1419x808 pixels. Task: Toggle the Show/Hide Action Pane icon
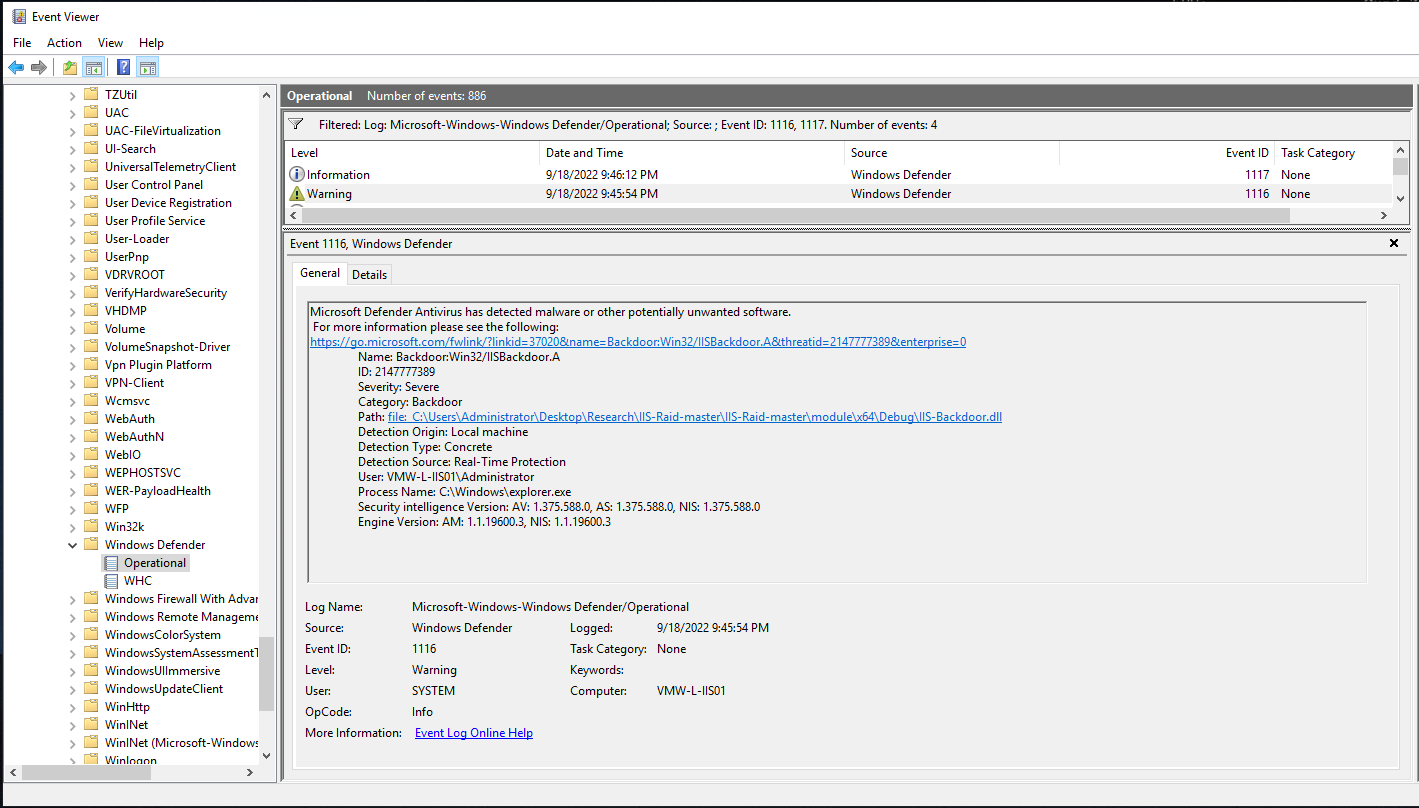tap(147, 68)
